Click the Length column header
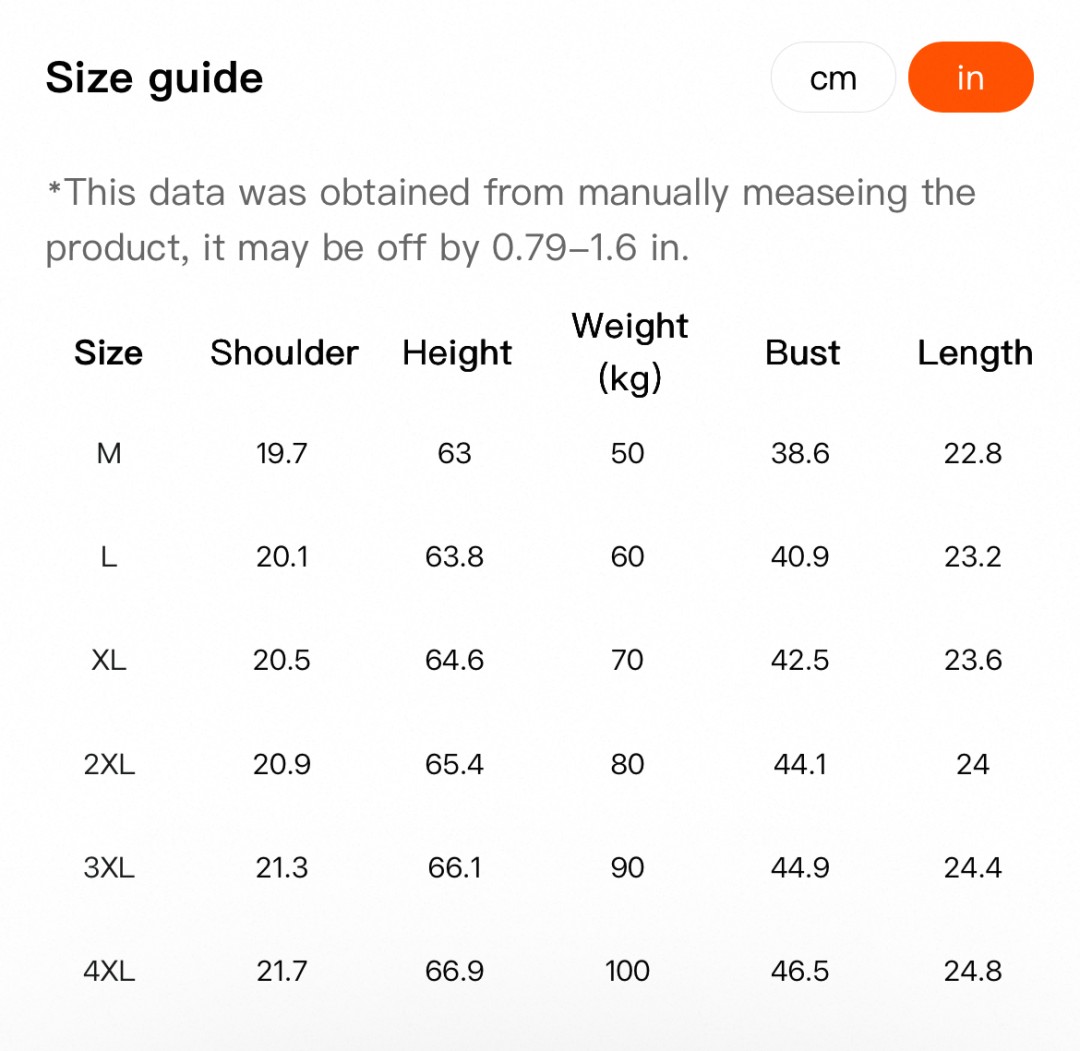Screen dimensions: 1080x1051 pos(975,353)
